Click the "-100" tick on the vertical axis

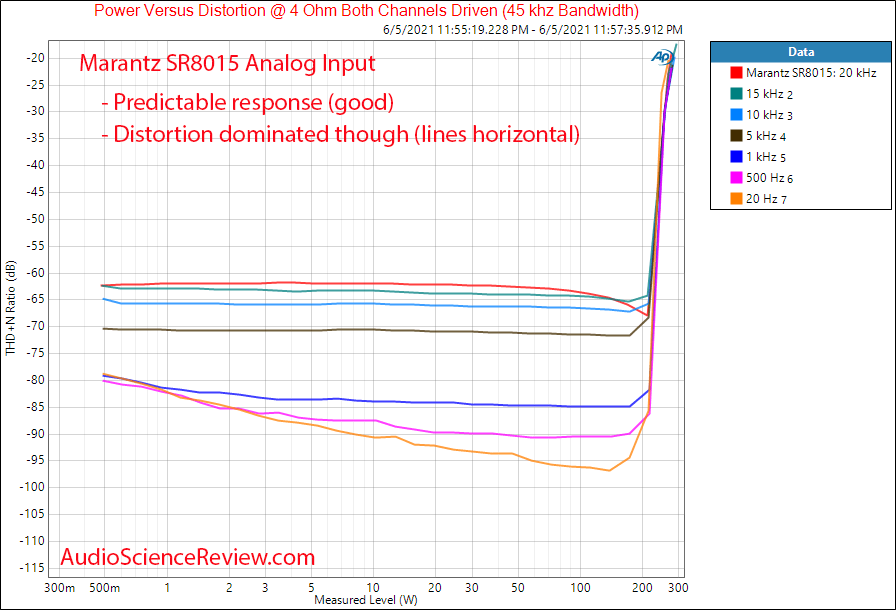click(33, 487)
